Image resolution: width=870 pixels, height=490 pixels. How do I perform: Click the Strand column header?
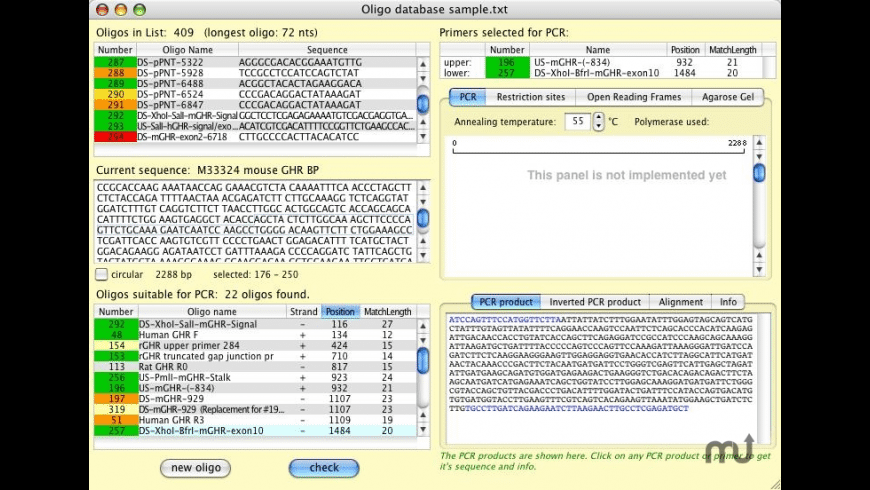click(x=304, y=312)
